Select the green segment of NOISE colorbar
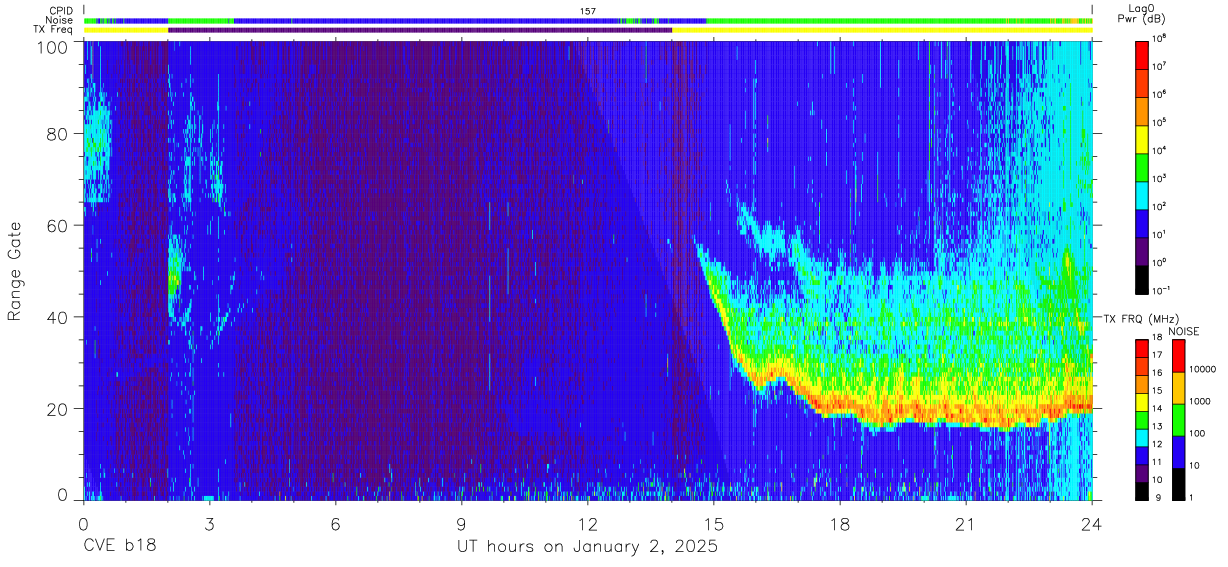Viewport: 1228px width, 567px height. (x=1178, y=420)
